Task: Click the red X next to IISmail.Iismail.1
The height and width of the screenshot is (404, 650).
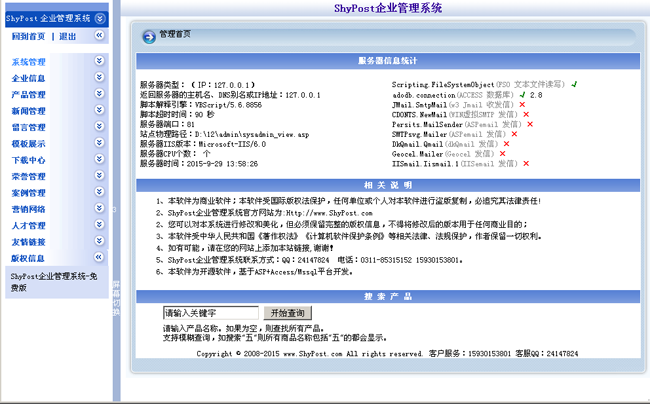Action: click(x=526, y=164)
